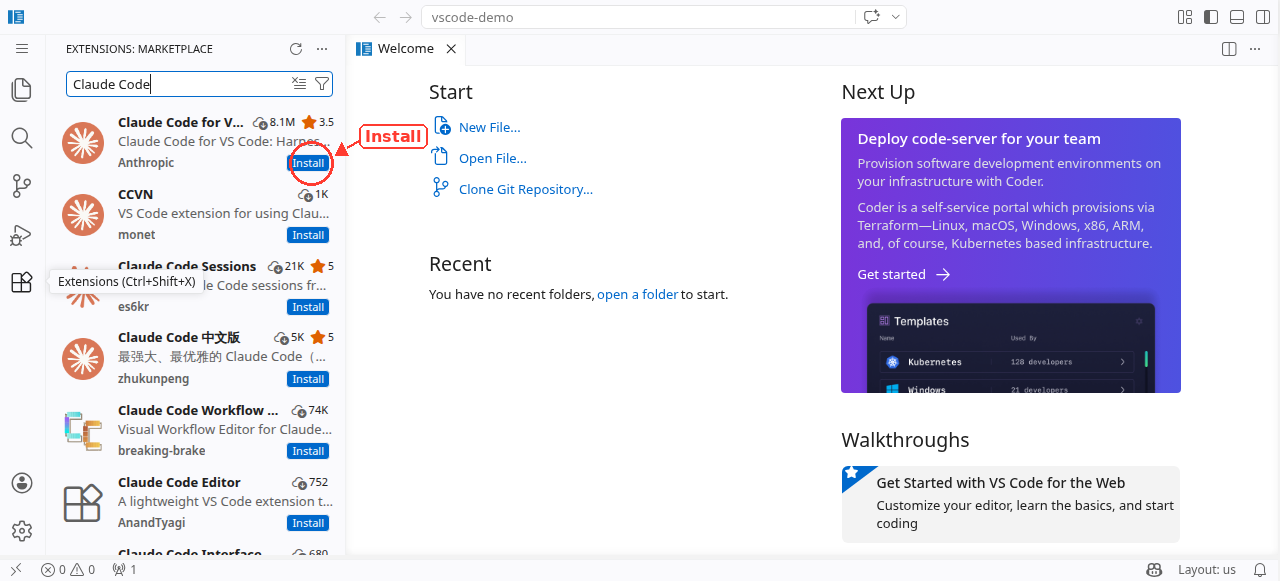Install Claude Code for VS Code by Anthropic

coord(308,163)
